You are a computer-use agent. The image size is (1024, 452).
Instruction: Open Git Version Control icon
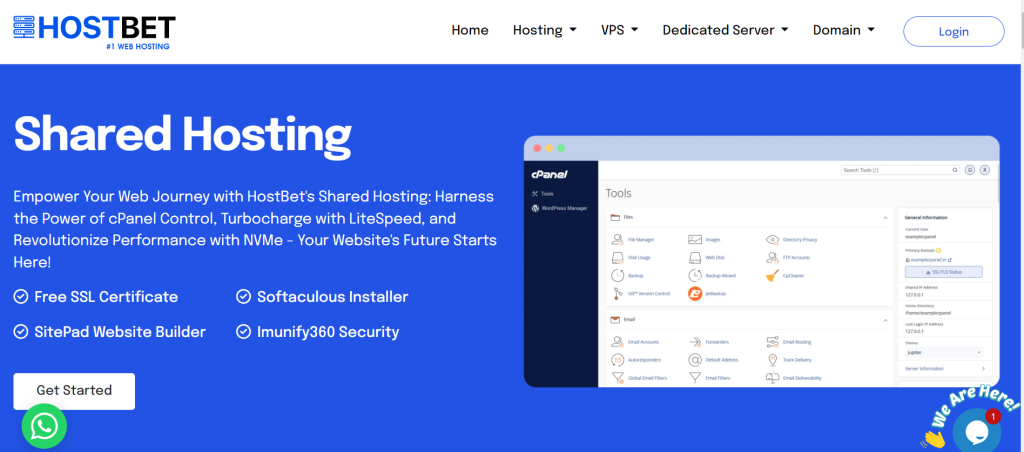tap(617, 293)
